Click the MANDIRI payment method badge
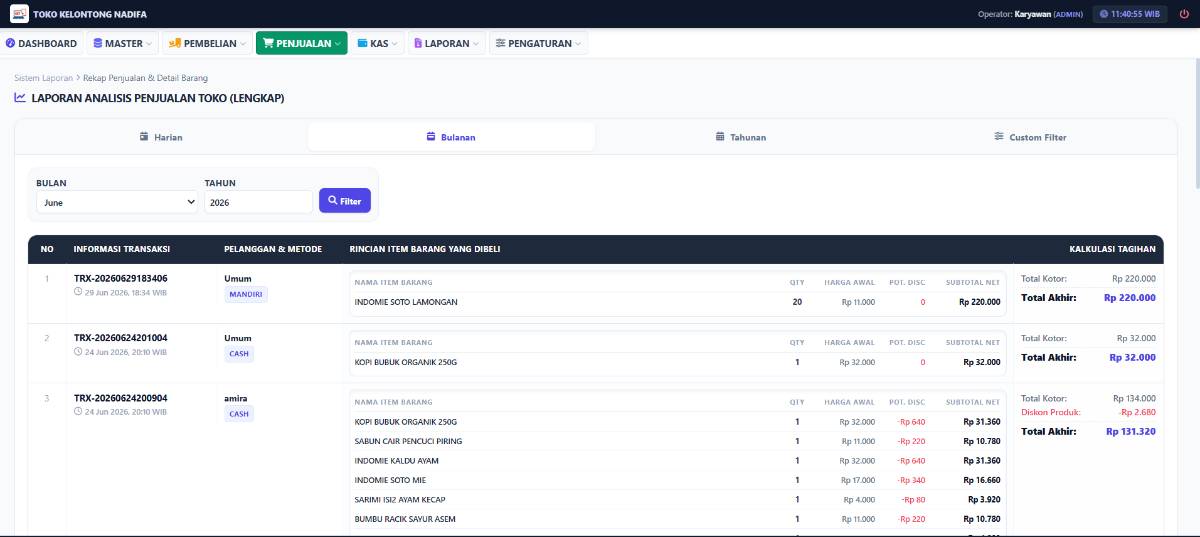 coord(246,294)
